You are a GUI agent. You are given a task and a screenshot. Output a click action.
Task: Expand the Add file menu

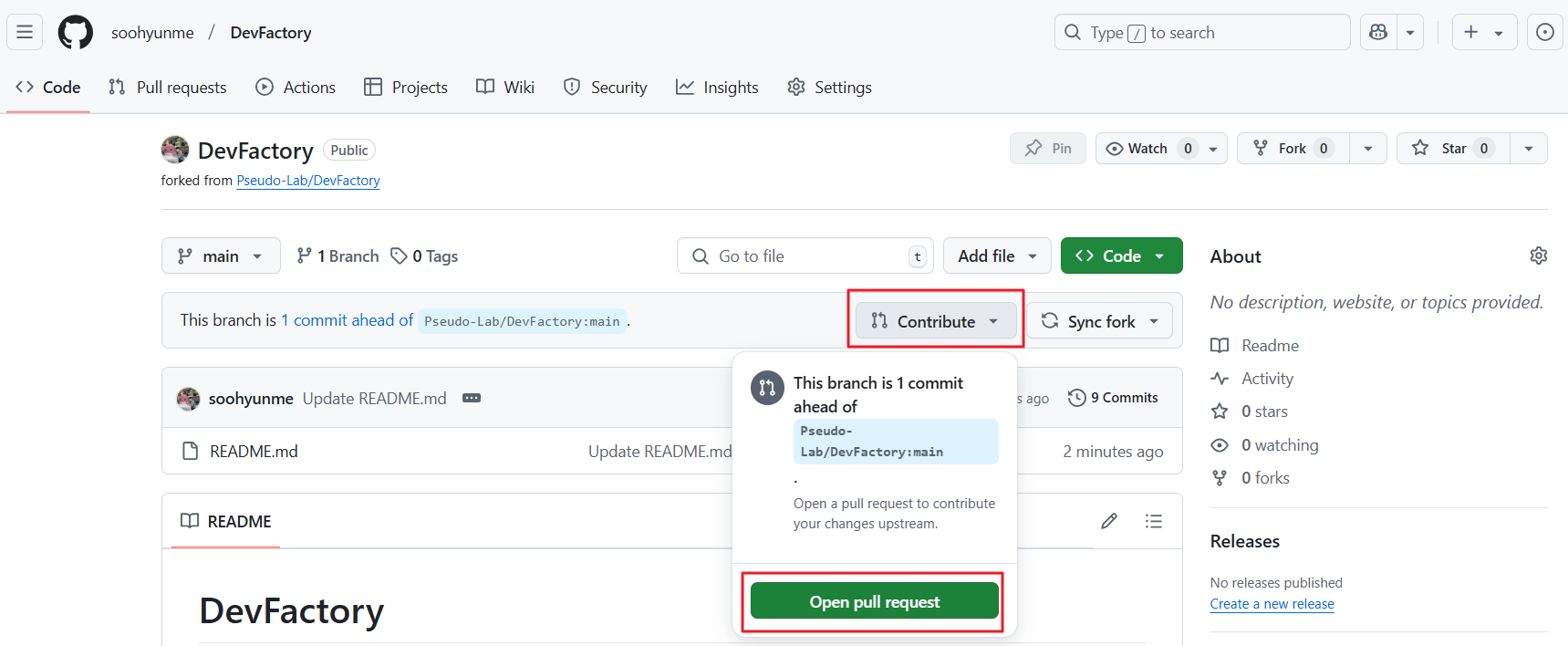(x=996, y=256)
